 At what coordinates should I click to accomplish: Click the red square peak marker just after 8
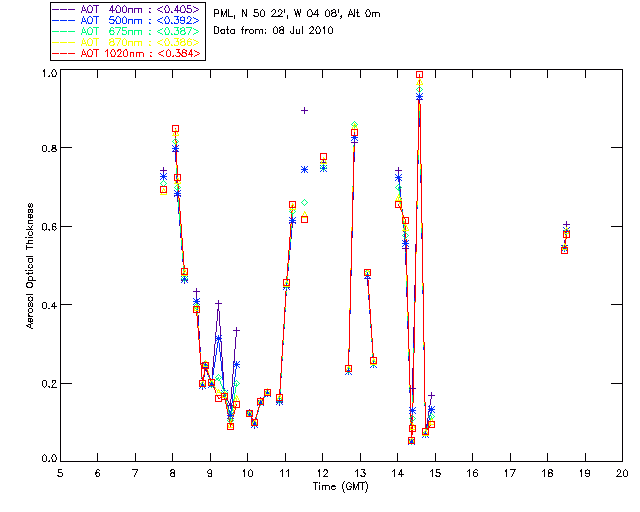(175, 129)
